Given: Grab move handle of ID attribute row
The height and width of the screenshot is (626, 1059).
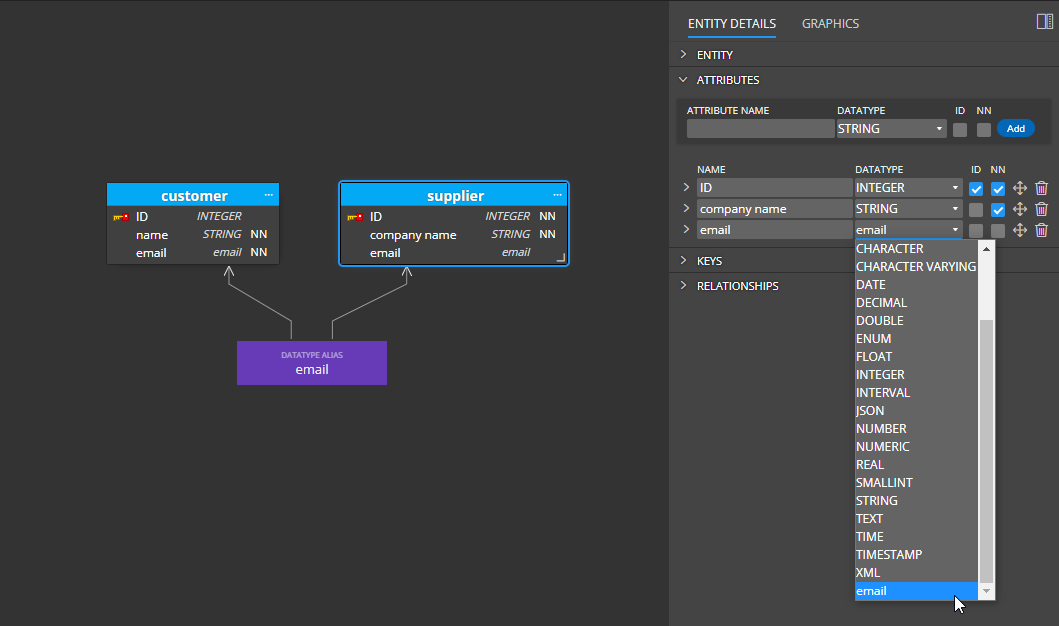Looking at the screenshot, I should pos(1020,188).
